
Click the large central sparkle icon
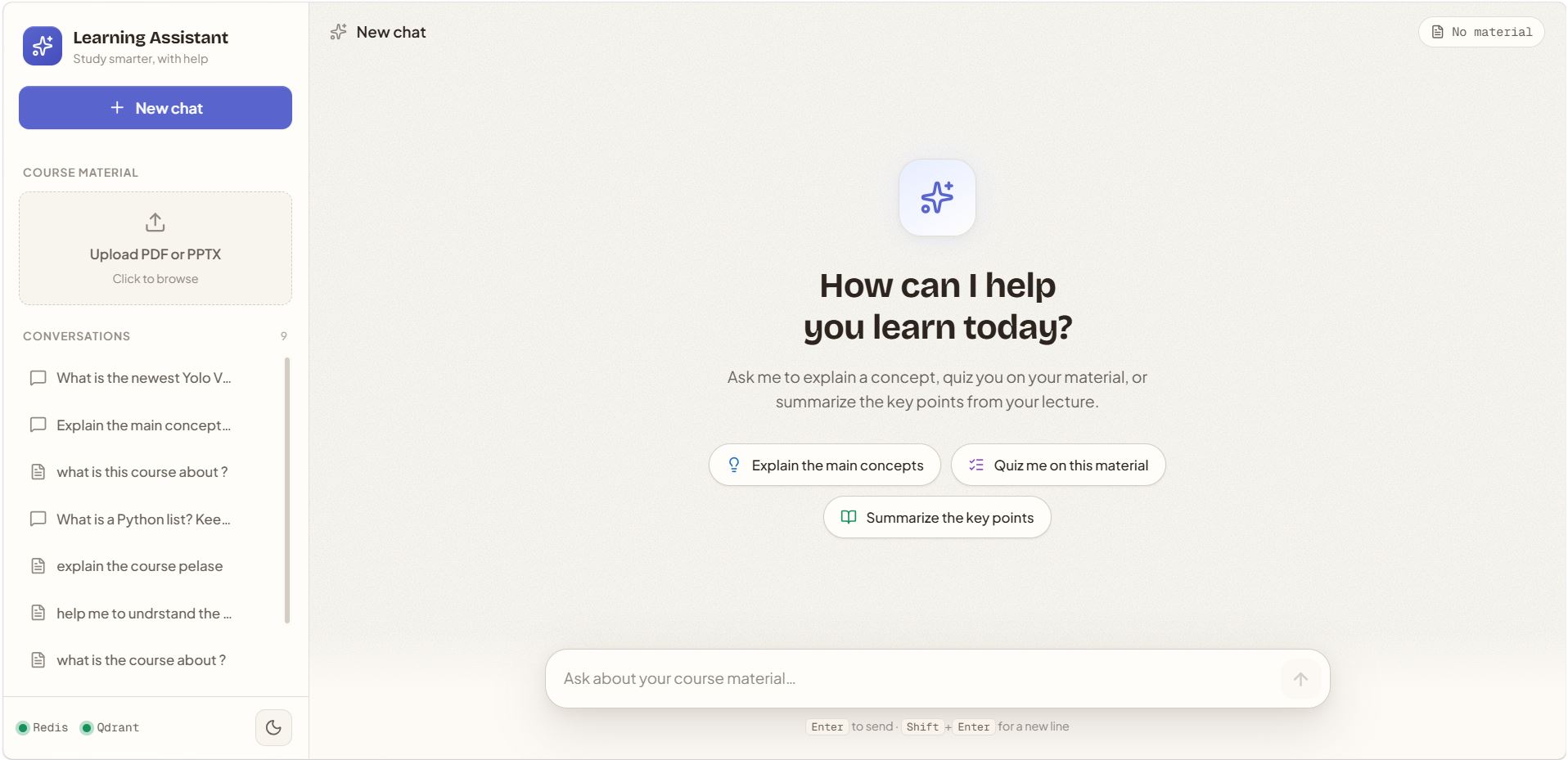(x=937, y=198)
